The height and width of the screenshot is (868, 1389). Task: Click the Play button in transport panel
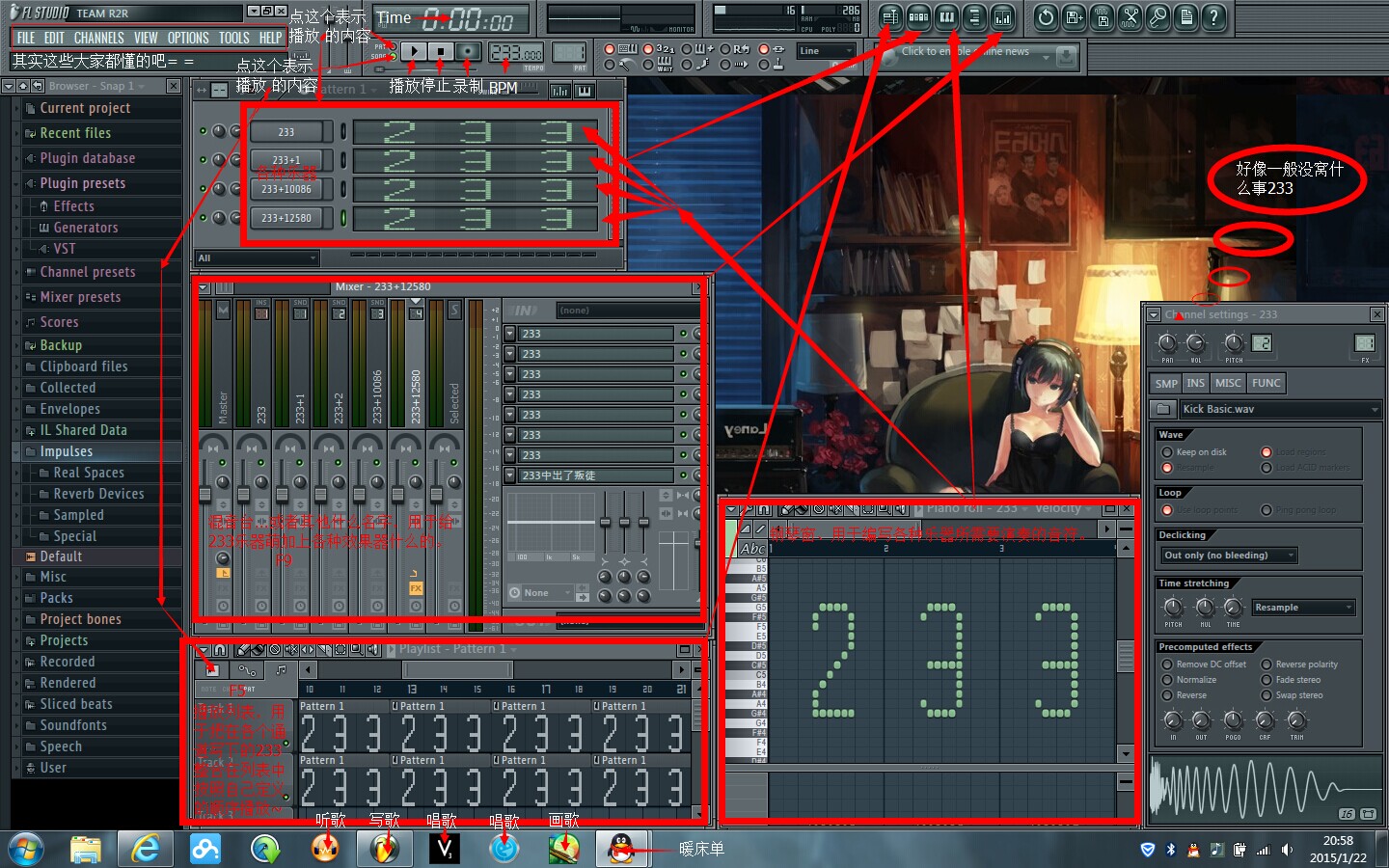[x=413, y=51]
